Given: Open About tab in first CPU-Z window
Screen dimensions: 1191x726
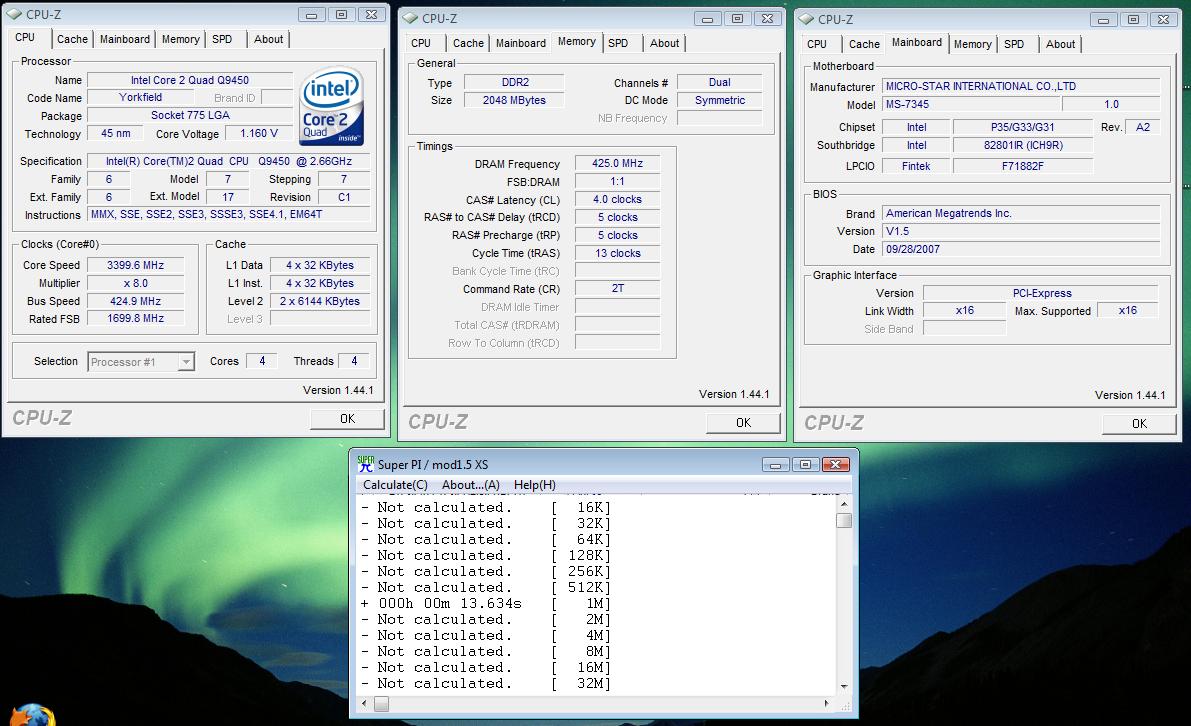Looking at the screenshot, I should [268, 39].
